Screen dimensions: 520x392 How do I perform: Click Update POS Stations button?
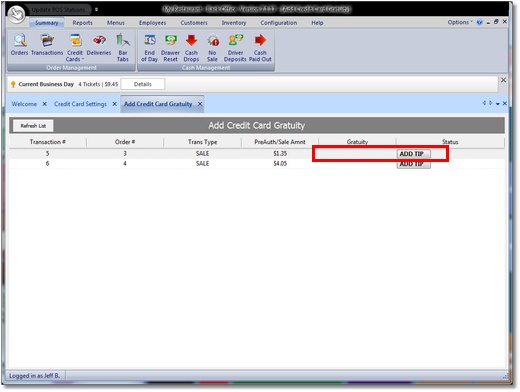(x=58, y=10)
